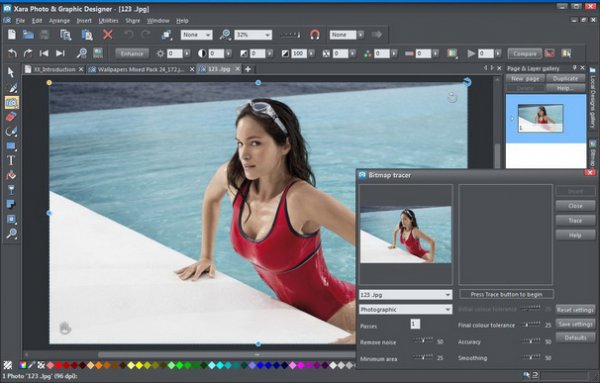Viewport: 600px width, 383px height.
Task: Choose the Selector arrow tool
Action: [11, 72]
